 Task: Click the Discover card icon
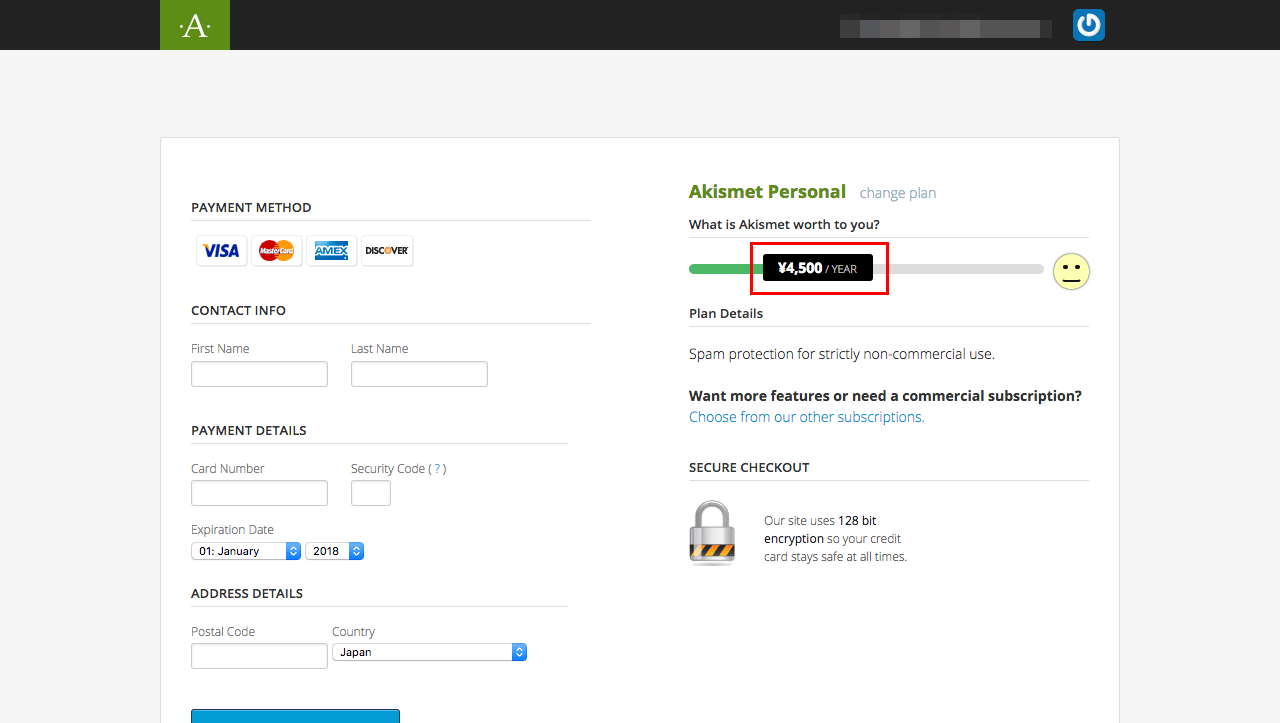click(387, 251)
